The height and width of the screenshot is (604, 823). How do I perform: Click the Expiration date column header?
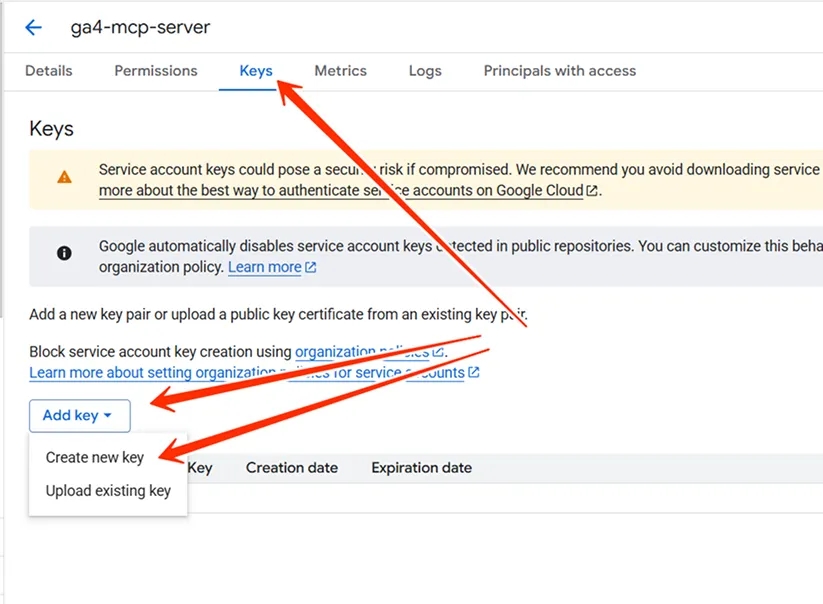421,468
